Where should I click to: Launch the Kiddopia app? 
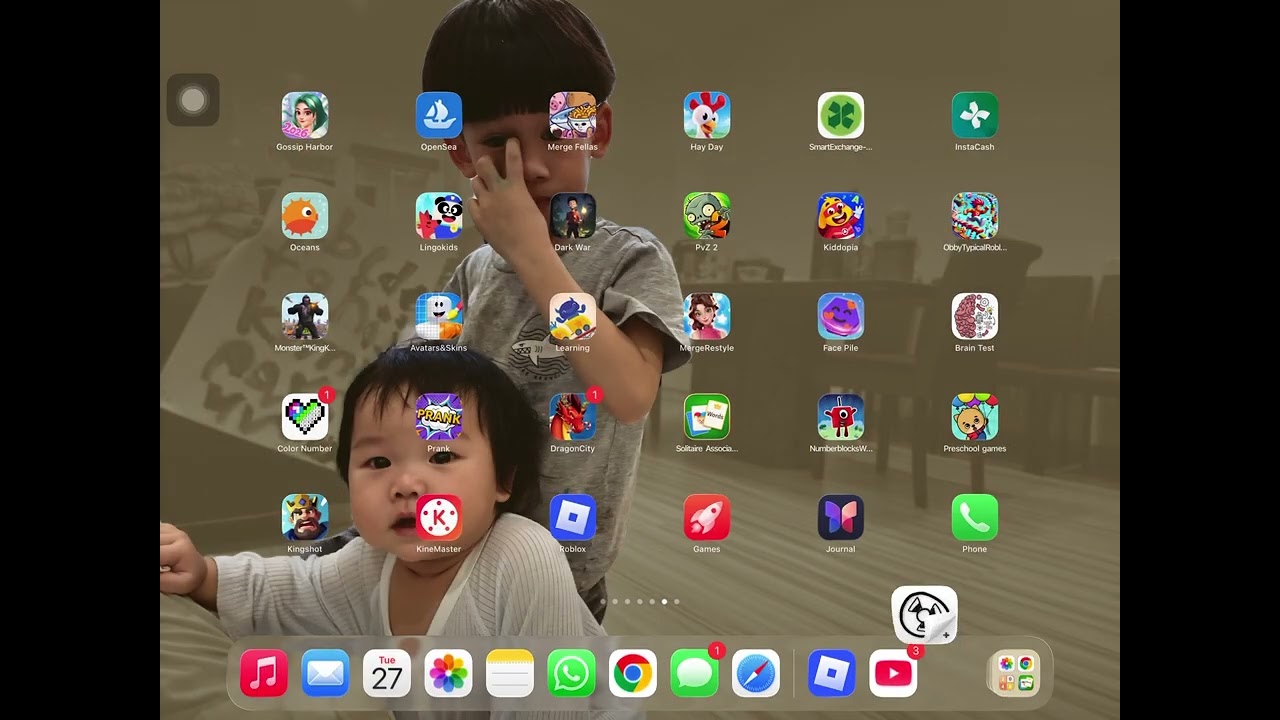tap(841, 216)
